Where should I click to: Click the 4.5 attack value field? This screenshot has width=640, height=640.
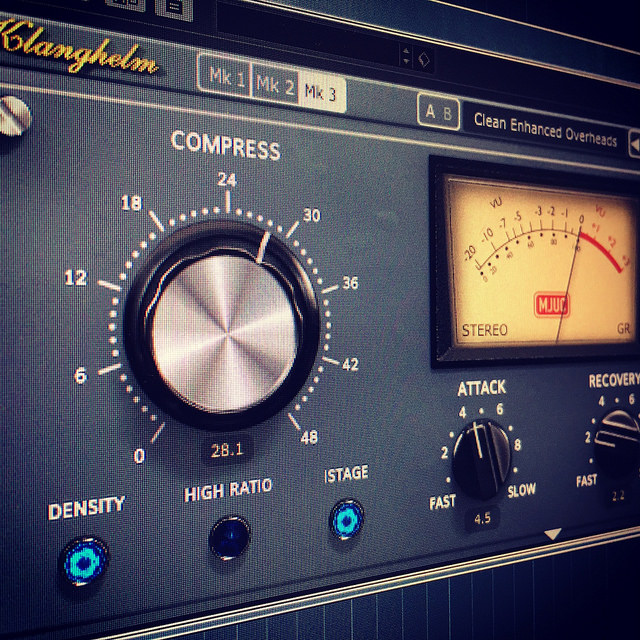[x=482, y=519]
